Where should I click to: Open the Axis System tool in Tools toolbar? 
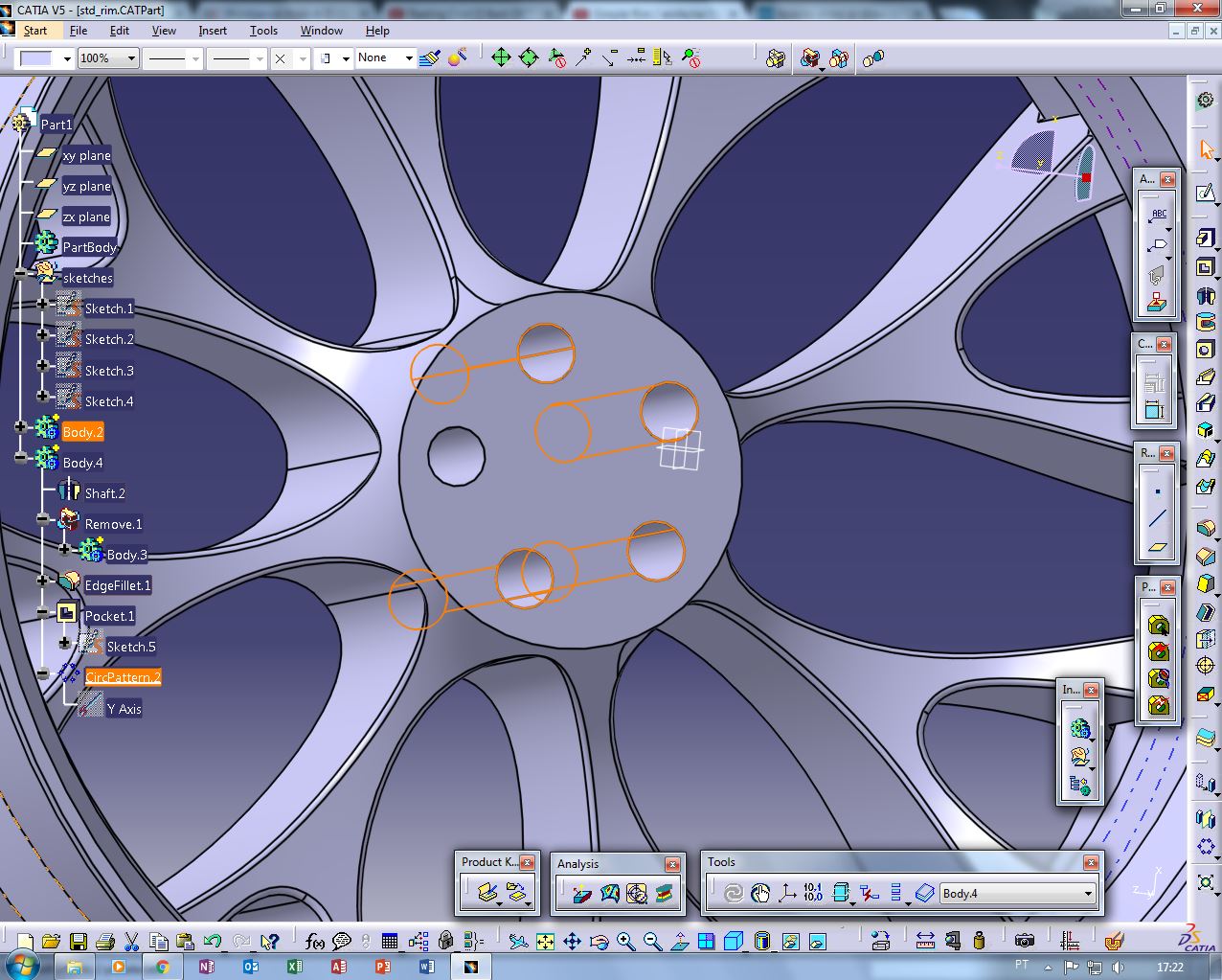click(786, 894)
